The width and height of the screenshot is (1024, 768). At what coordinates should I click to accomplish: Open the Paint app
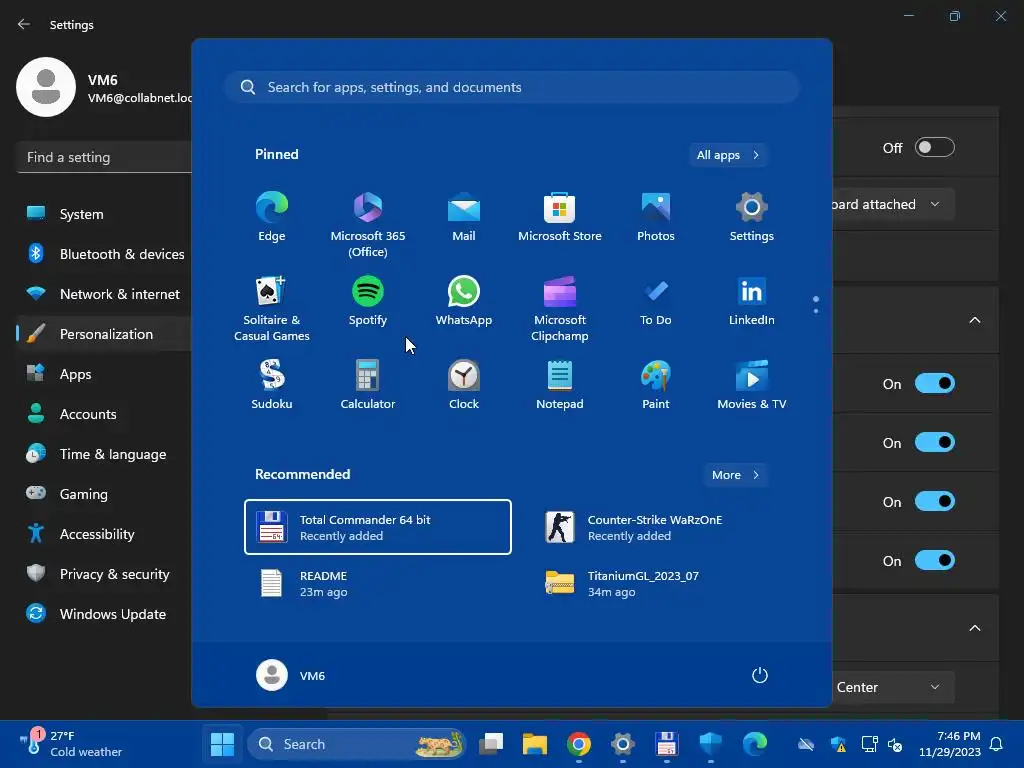pyautogui.click(x=656, y=385)
